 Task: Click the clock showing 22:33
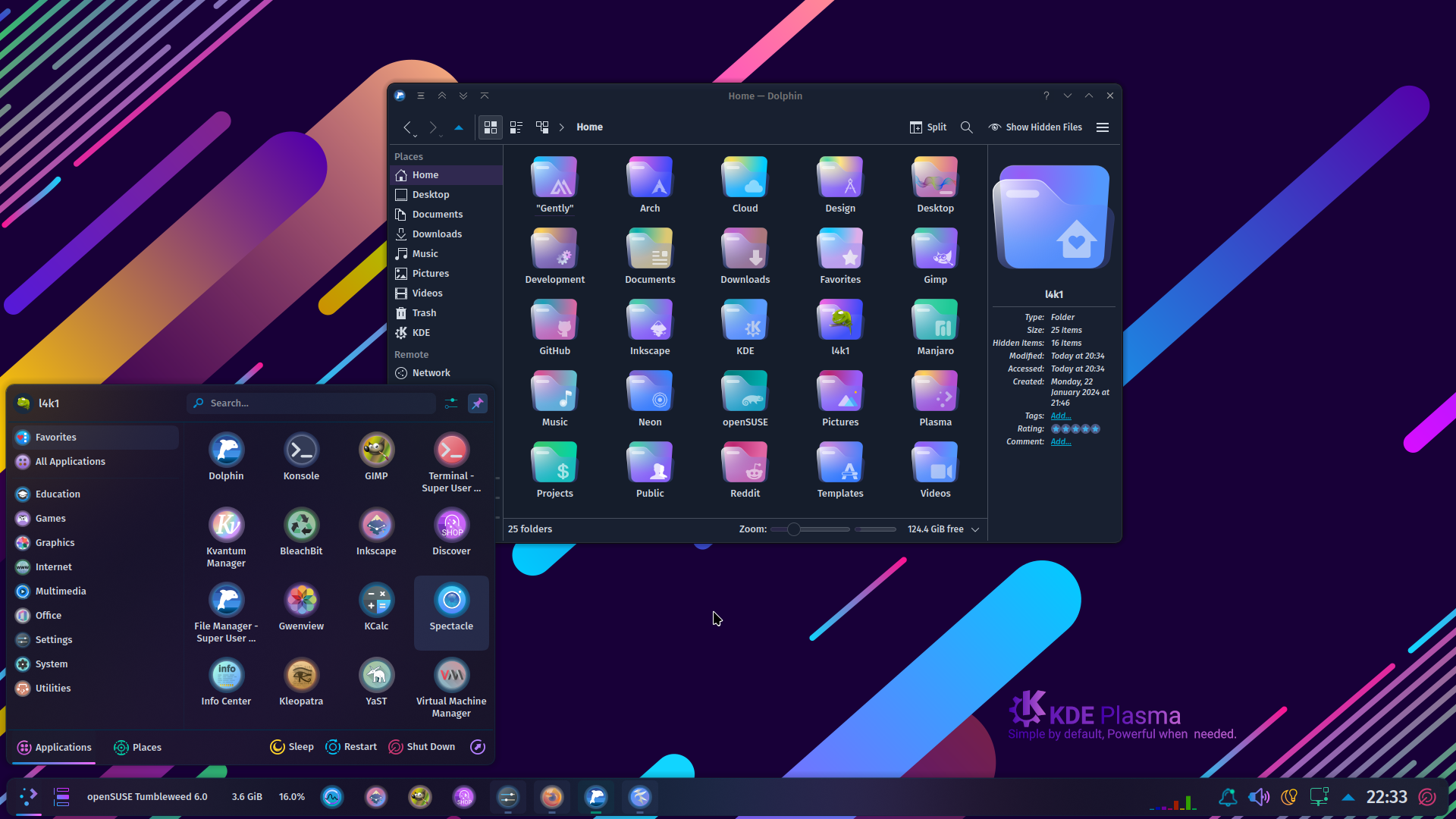[1386, 797]
